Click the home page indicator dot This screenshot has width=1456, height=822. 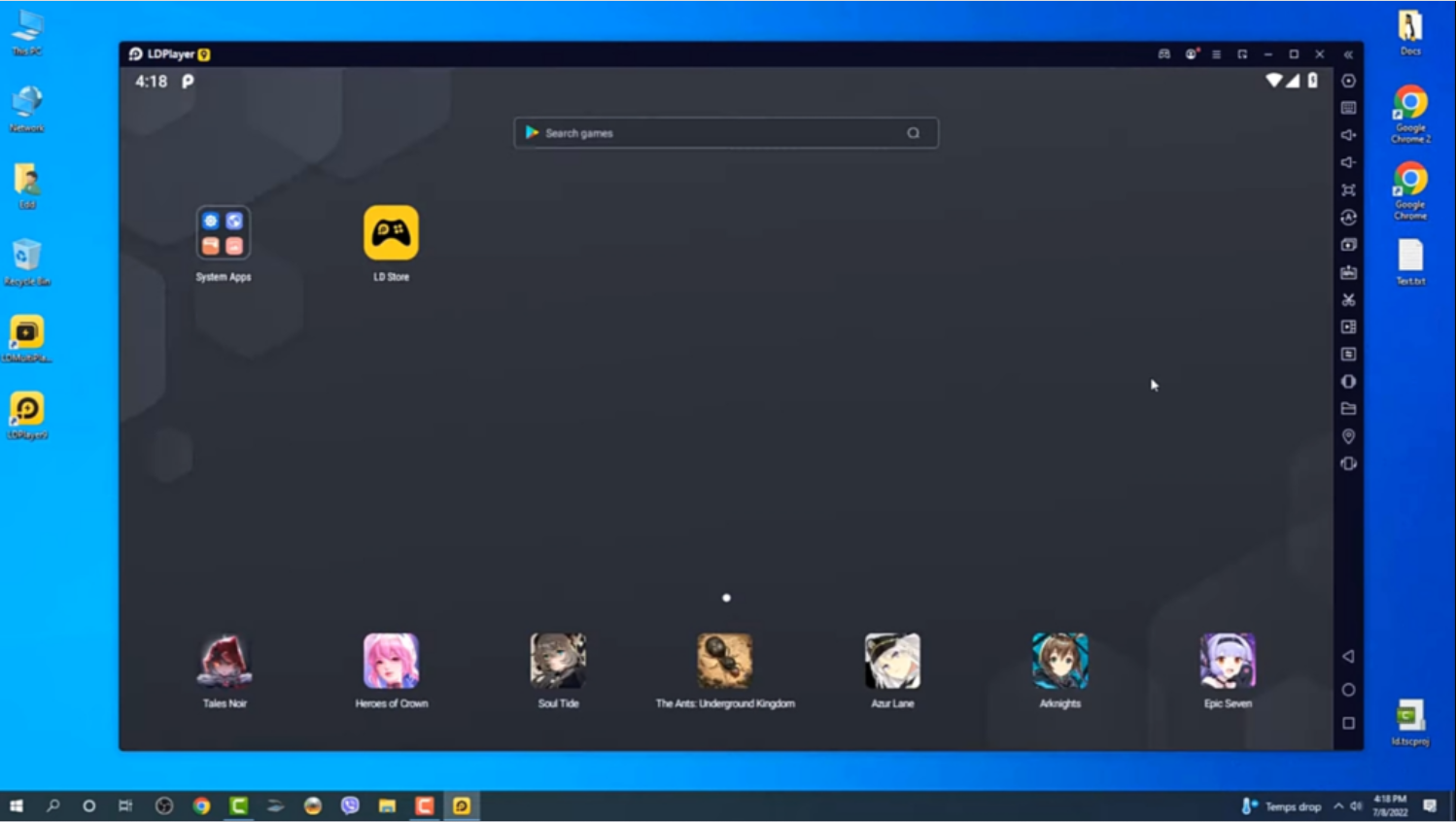pyautogui.click(x=726, y=598)
